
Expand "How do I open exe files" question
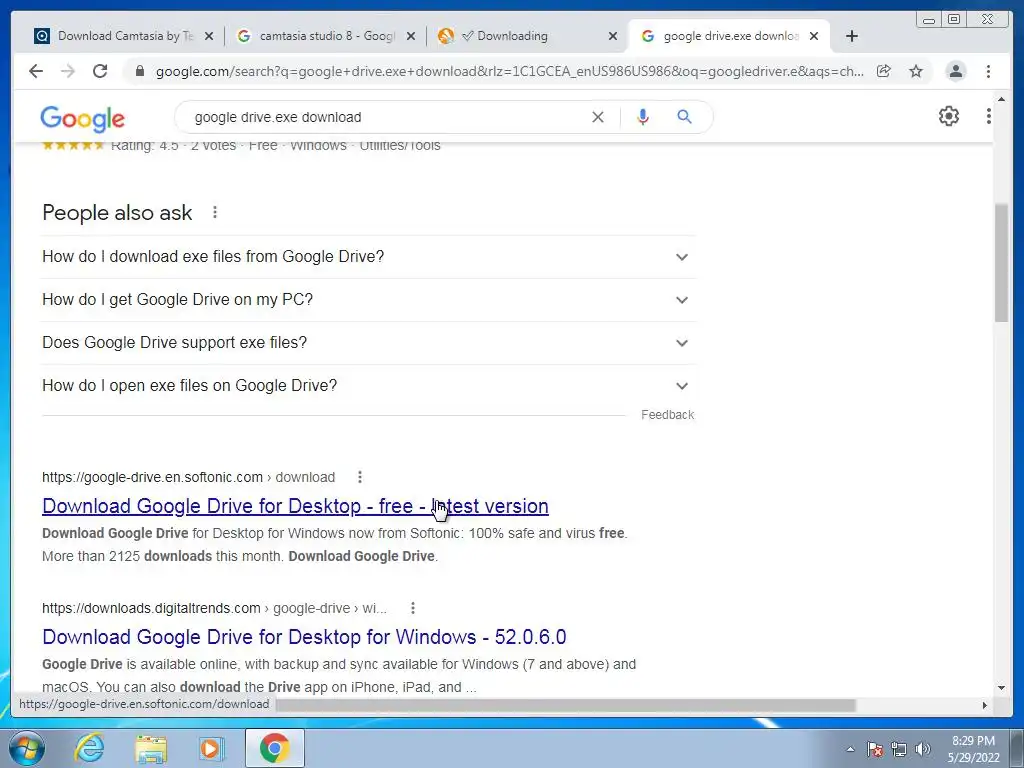(x=369, y=386)
